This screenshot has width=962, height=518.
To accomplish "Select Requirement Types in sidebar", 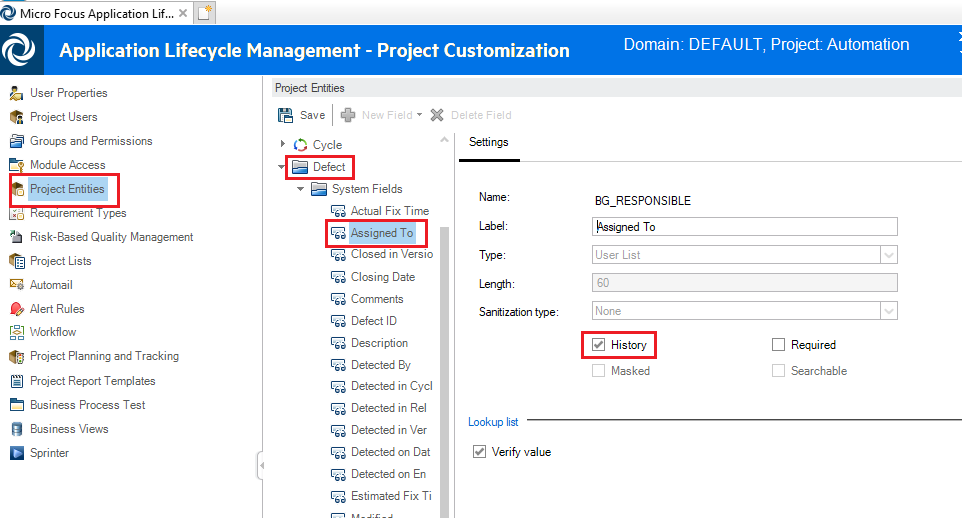I will [78, 213].
